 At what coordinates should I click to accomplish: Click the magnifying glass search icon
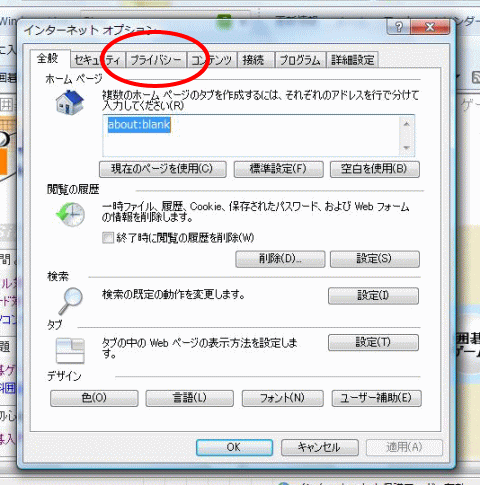tap(71, 301)
